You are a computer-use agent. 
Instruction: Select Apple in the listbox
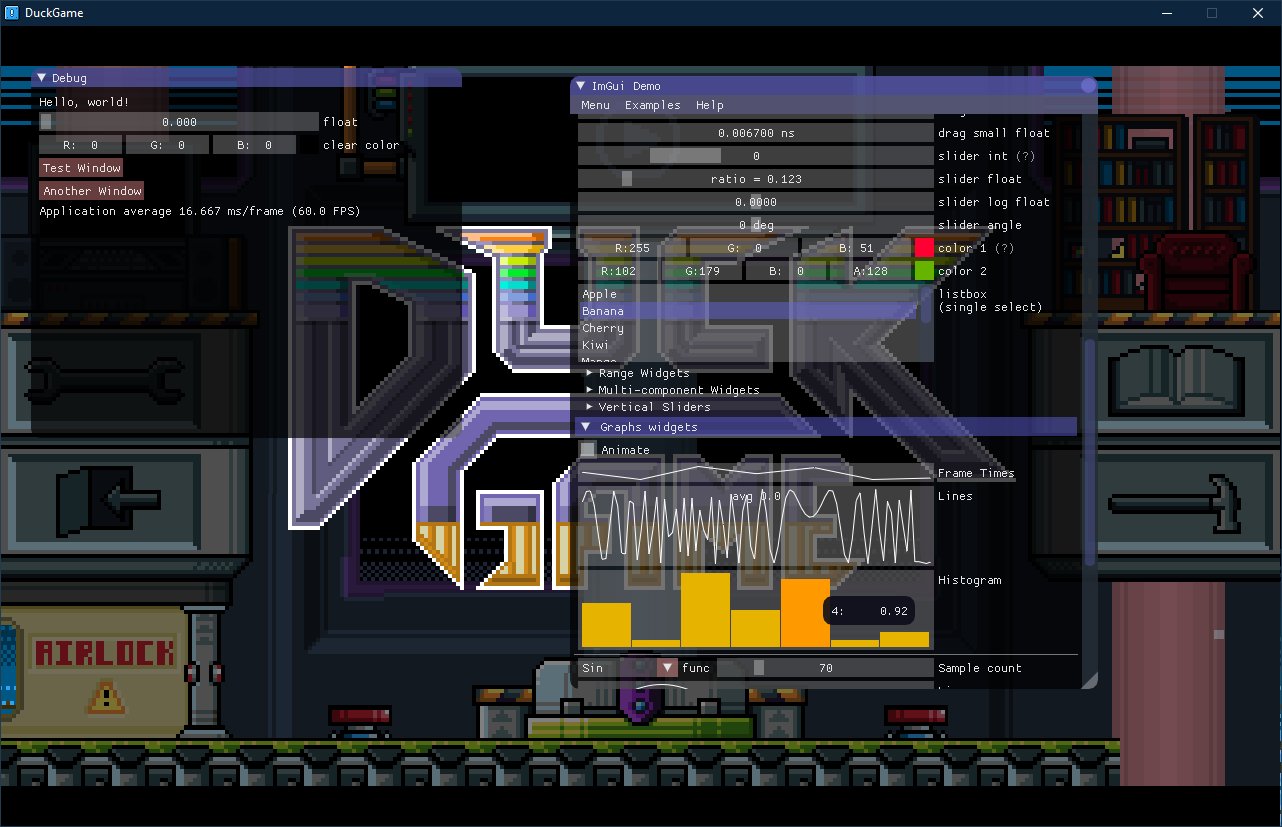[750, 294]
